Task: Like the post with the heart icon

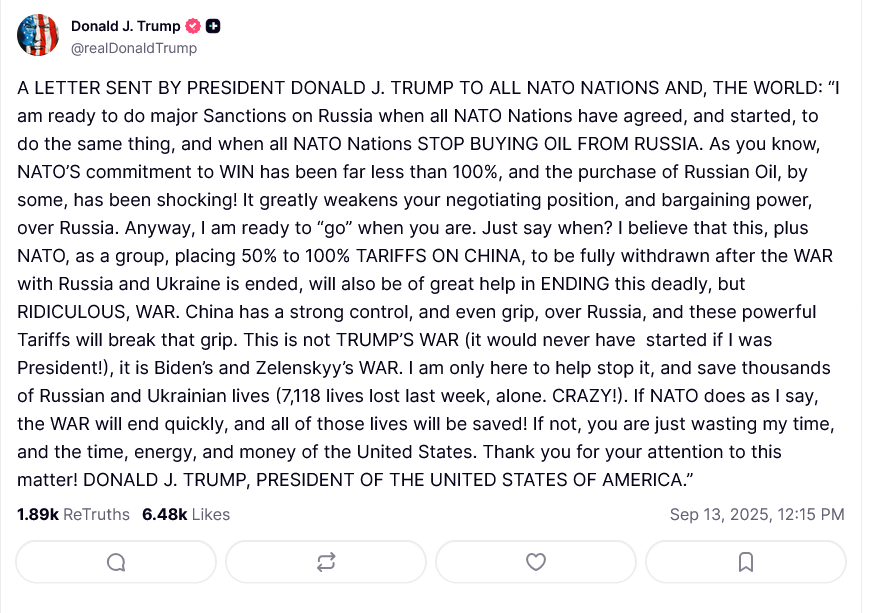Action: point(536,562)
